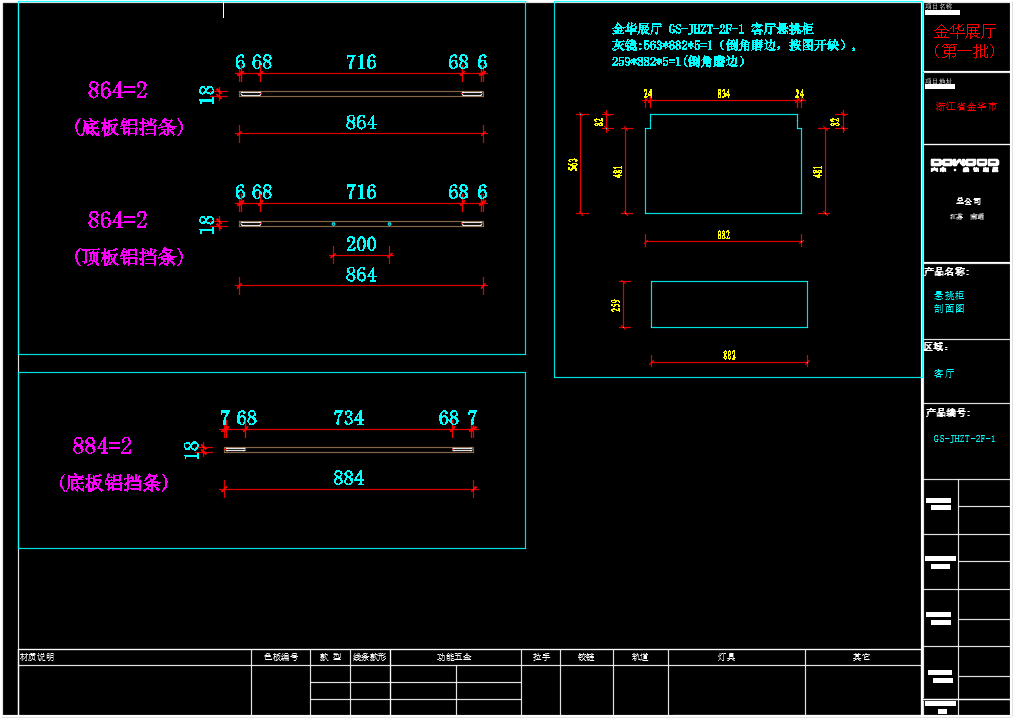Click the cyan "884" overall dimension
This screenshot has height=718, width=1013.
349,478
